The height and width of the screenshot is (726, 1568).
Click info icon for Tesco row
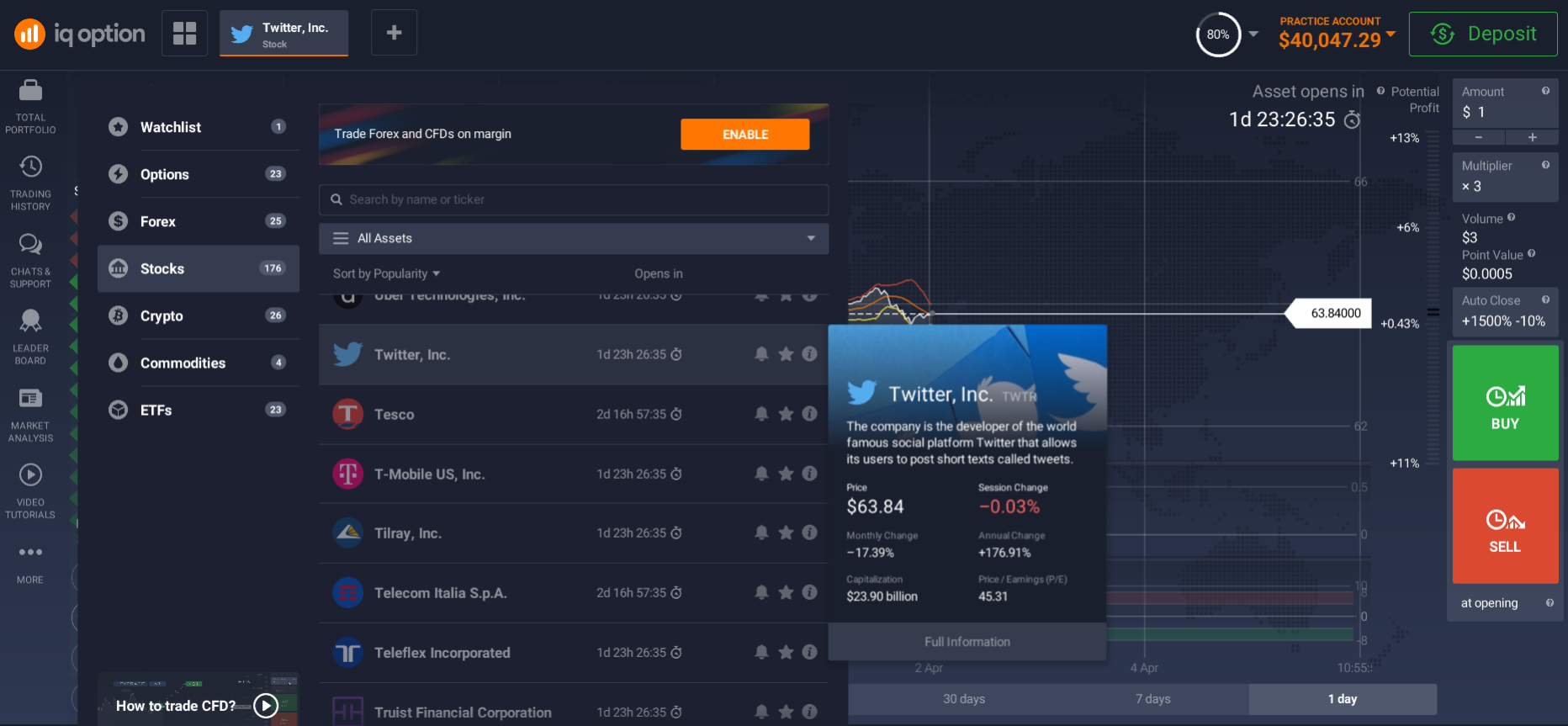click(x=809, y=414)
